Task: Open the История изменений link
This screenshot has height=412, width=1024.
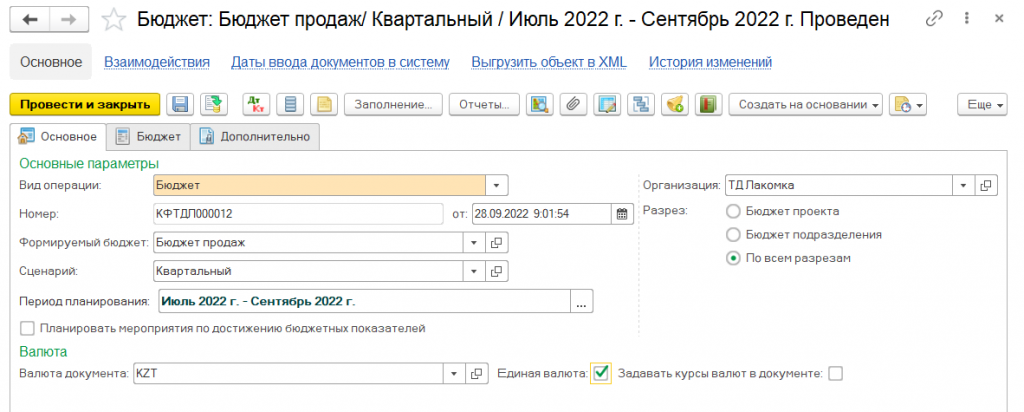Action: tap(710, 62)
